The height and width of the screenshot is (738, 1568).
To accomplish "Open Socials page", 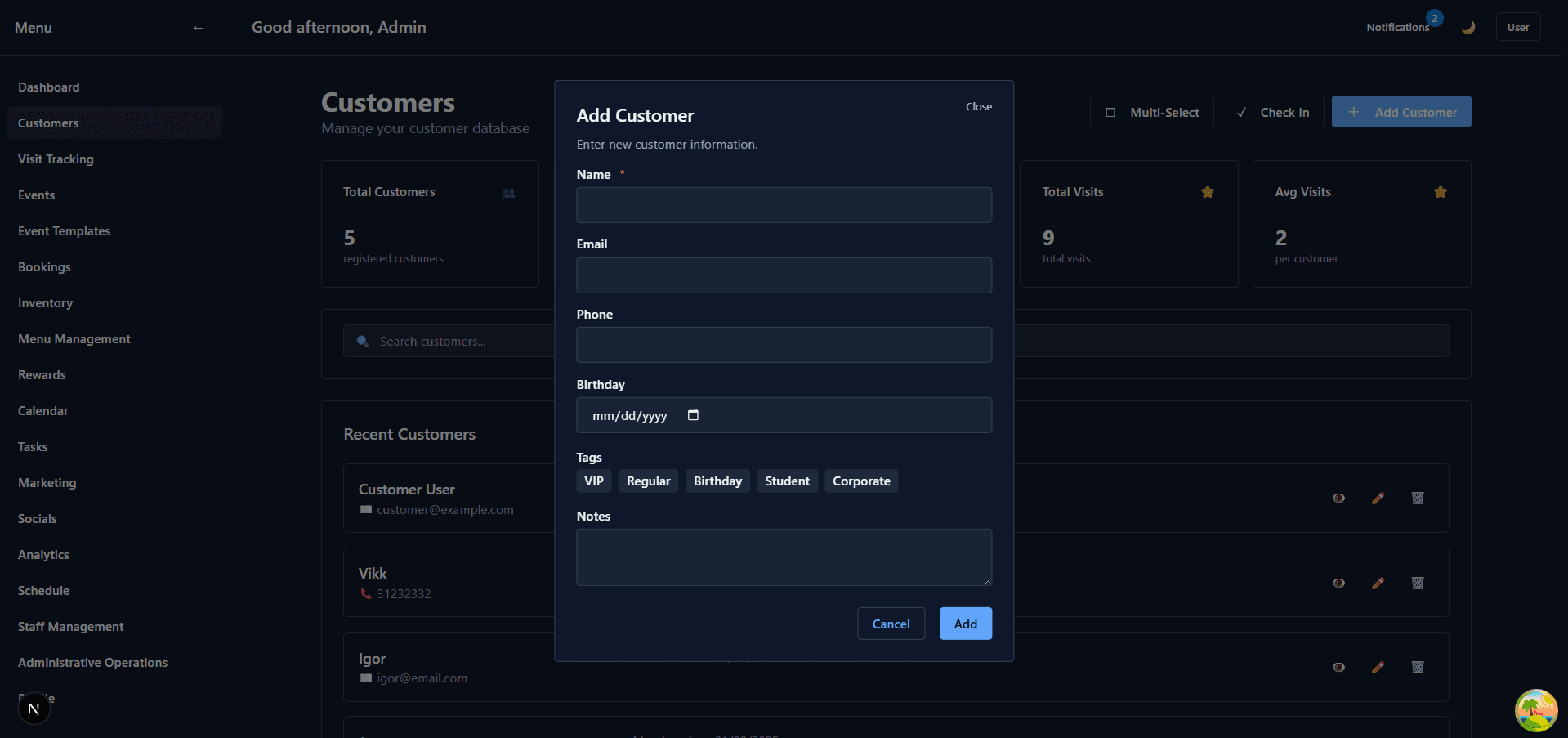I will pyautogui.click(x=114, y=519).
